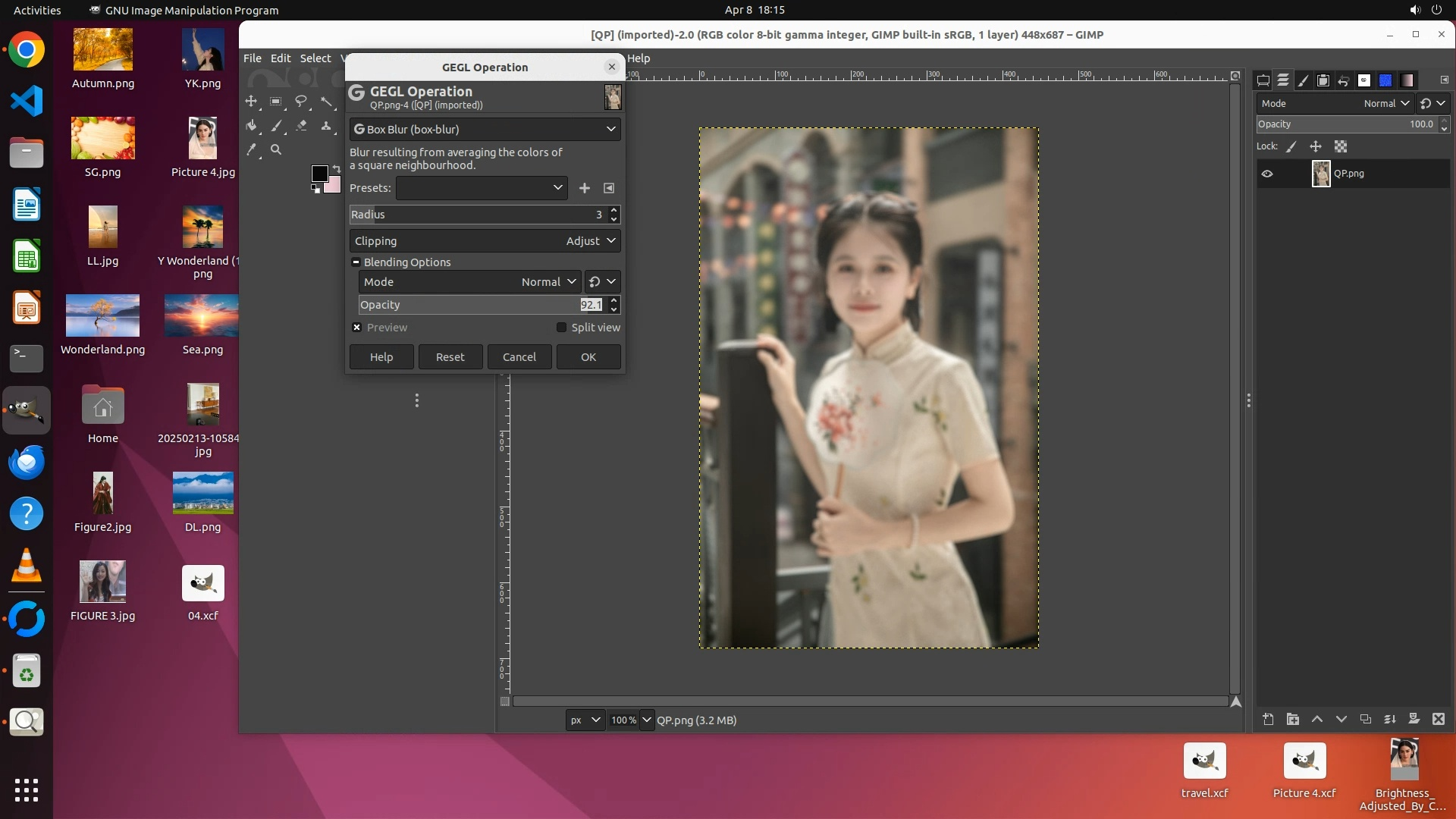Select the Bucket Fill tool
The height and width of the screenshot is (819, 1456).
click(x=252, y=126)
